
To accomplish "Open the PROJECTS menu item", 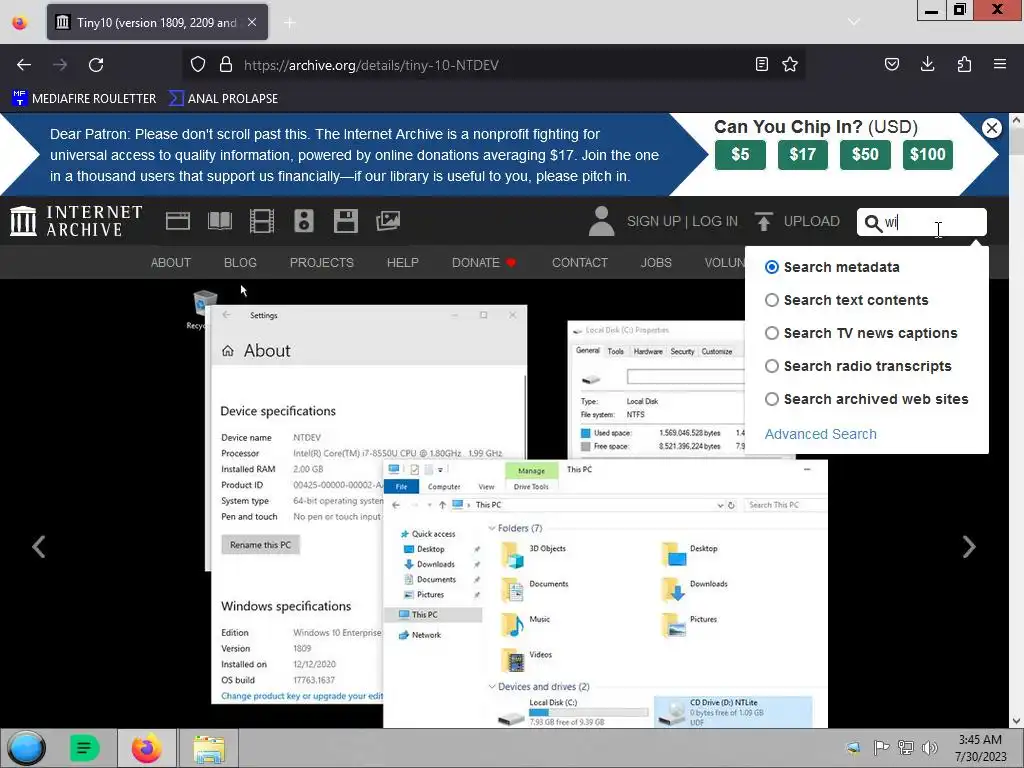I will tap(322, 263).
